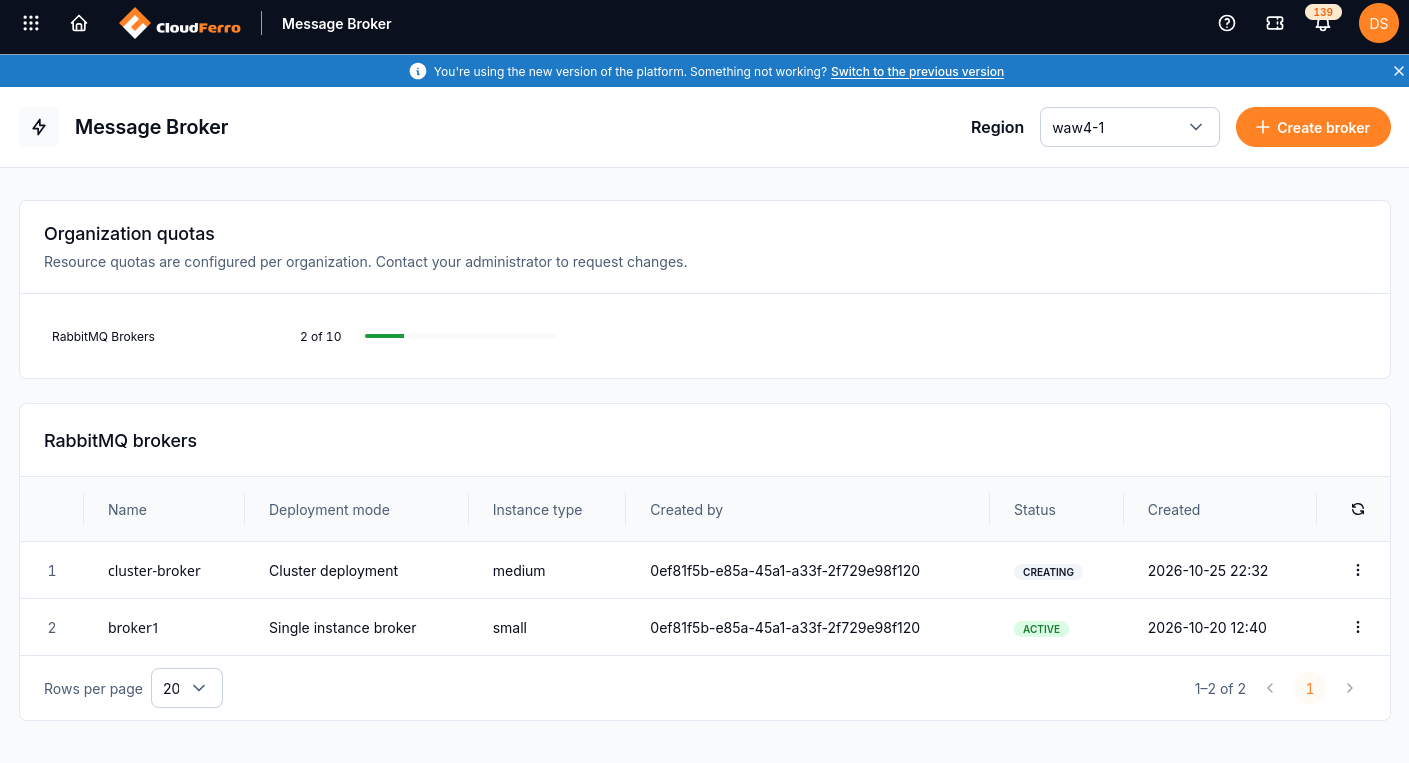Screen dimensions: 1409x763
Task: Click the Status column header
Action: 1035,509
